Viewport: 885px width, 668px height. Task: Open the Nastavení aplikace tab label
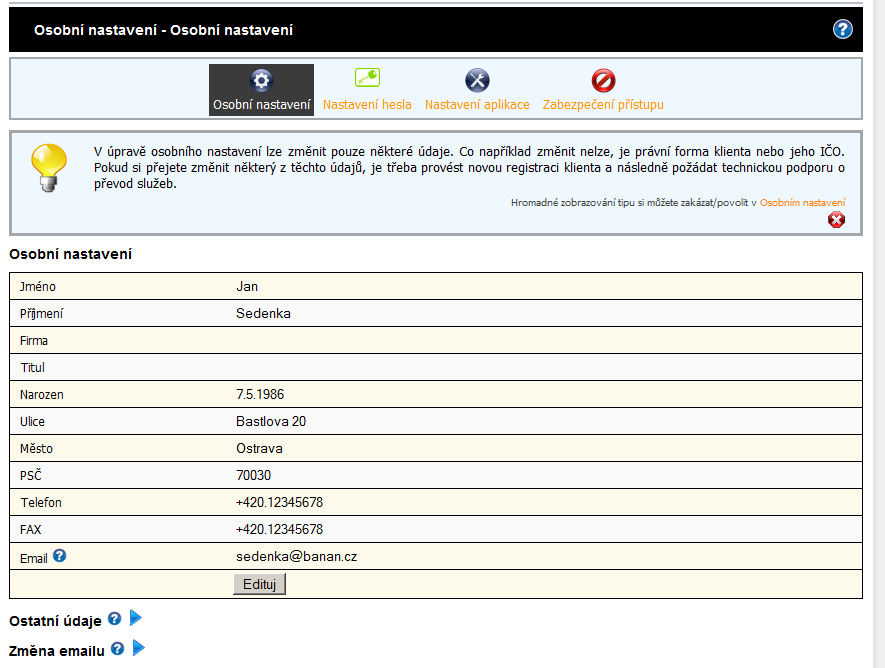[477, 104]
